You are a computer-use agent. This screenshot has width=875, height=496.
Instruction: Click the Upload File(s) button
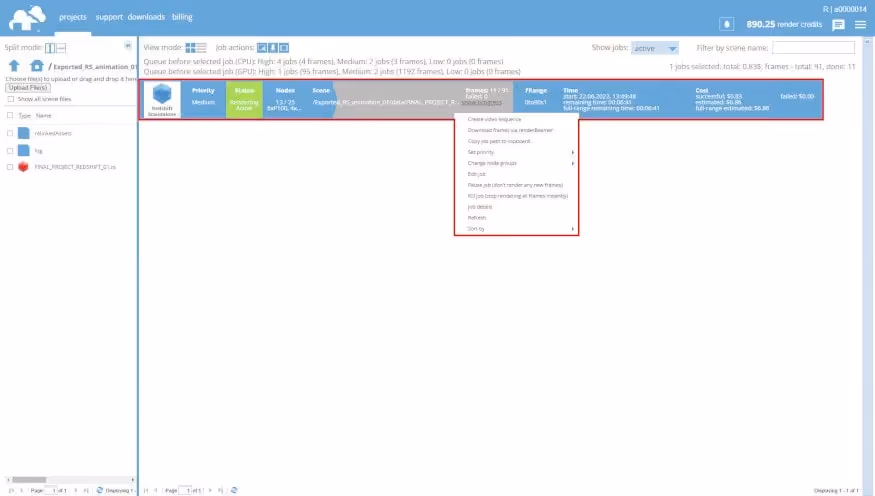28,88
